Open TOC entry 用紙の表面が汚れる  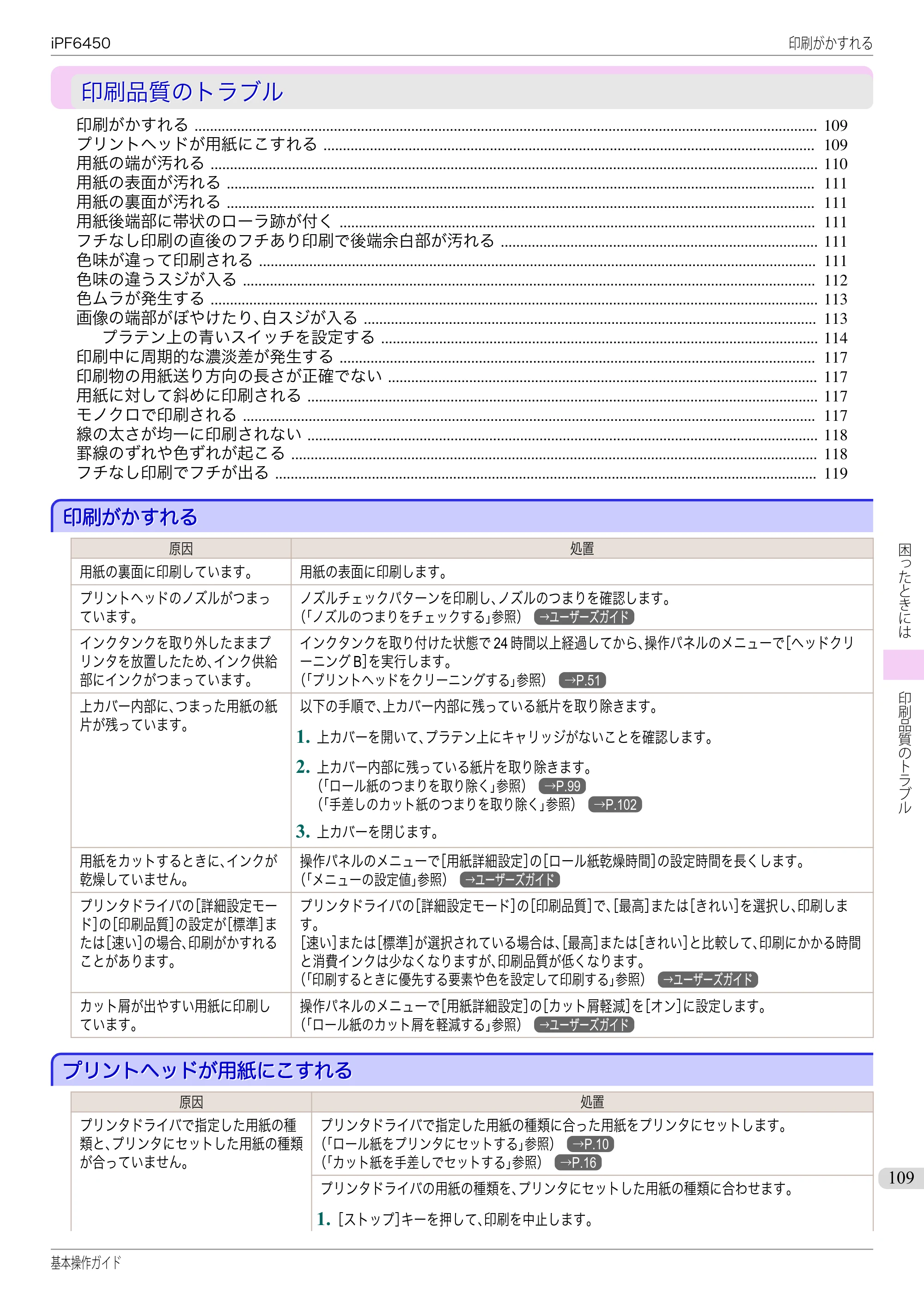(x=462, y=182)
